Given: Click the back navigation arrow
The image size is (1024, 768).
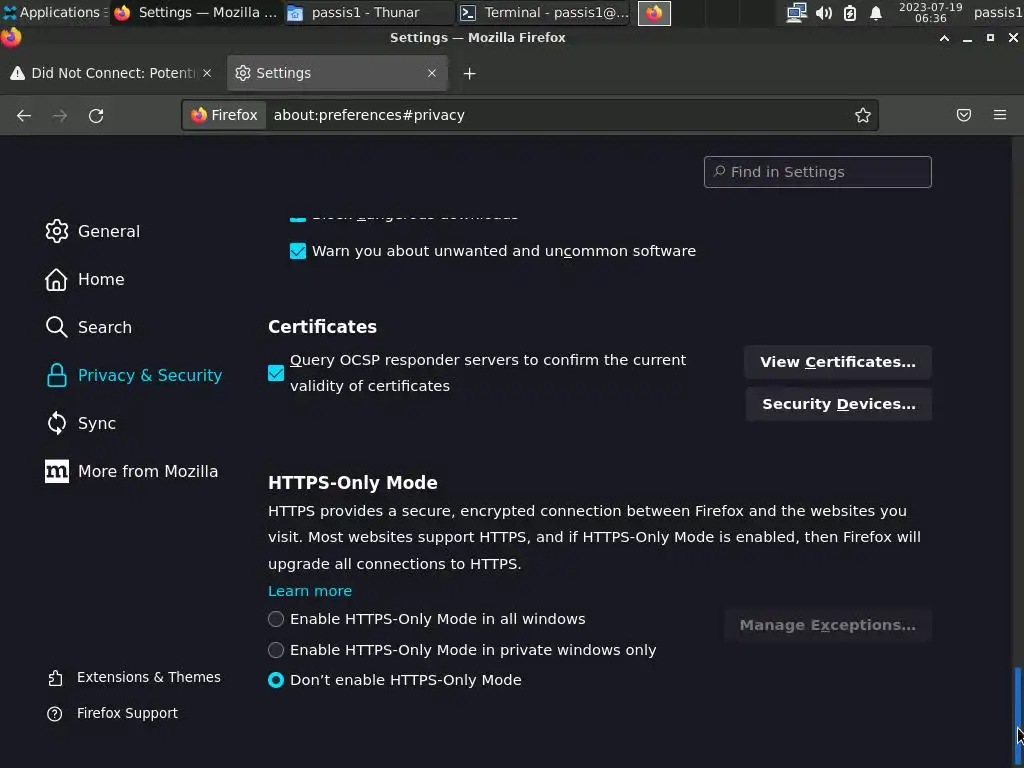Looking at the screenshot, I should tap(24, 116).
